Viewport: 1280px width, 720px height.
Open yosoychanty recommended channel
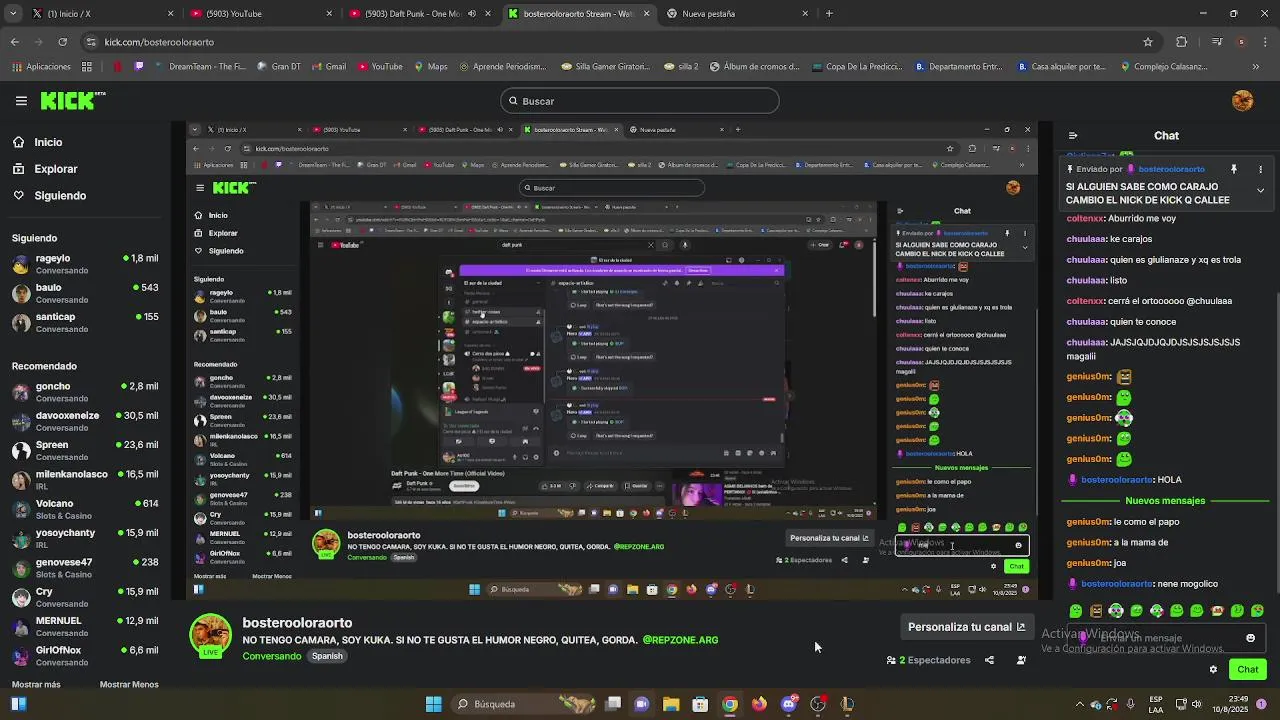click(85, 538)
